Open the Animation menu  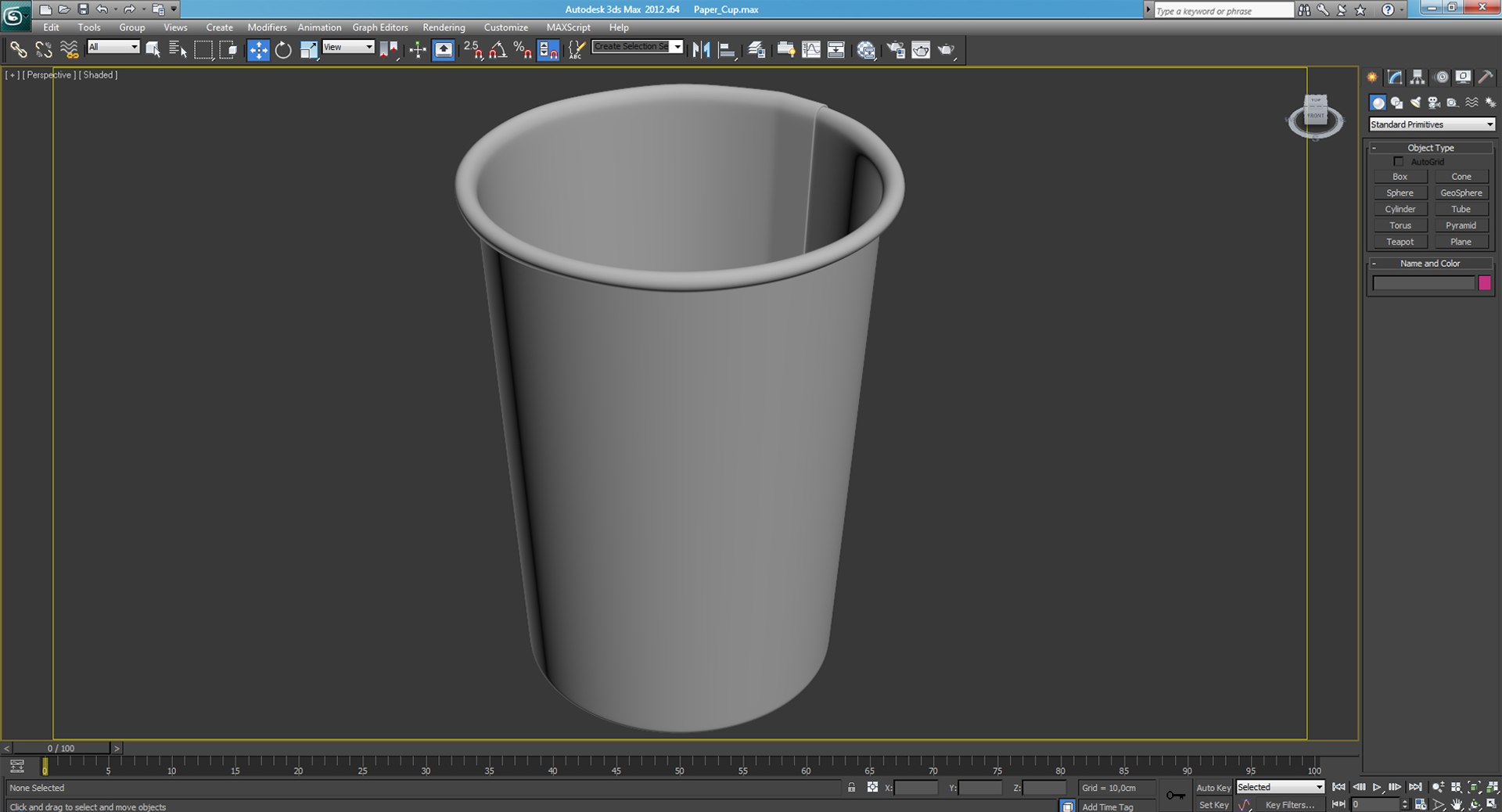click(319, 27)
